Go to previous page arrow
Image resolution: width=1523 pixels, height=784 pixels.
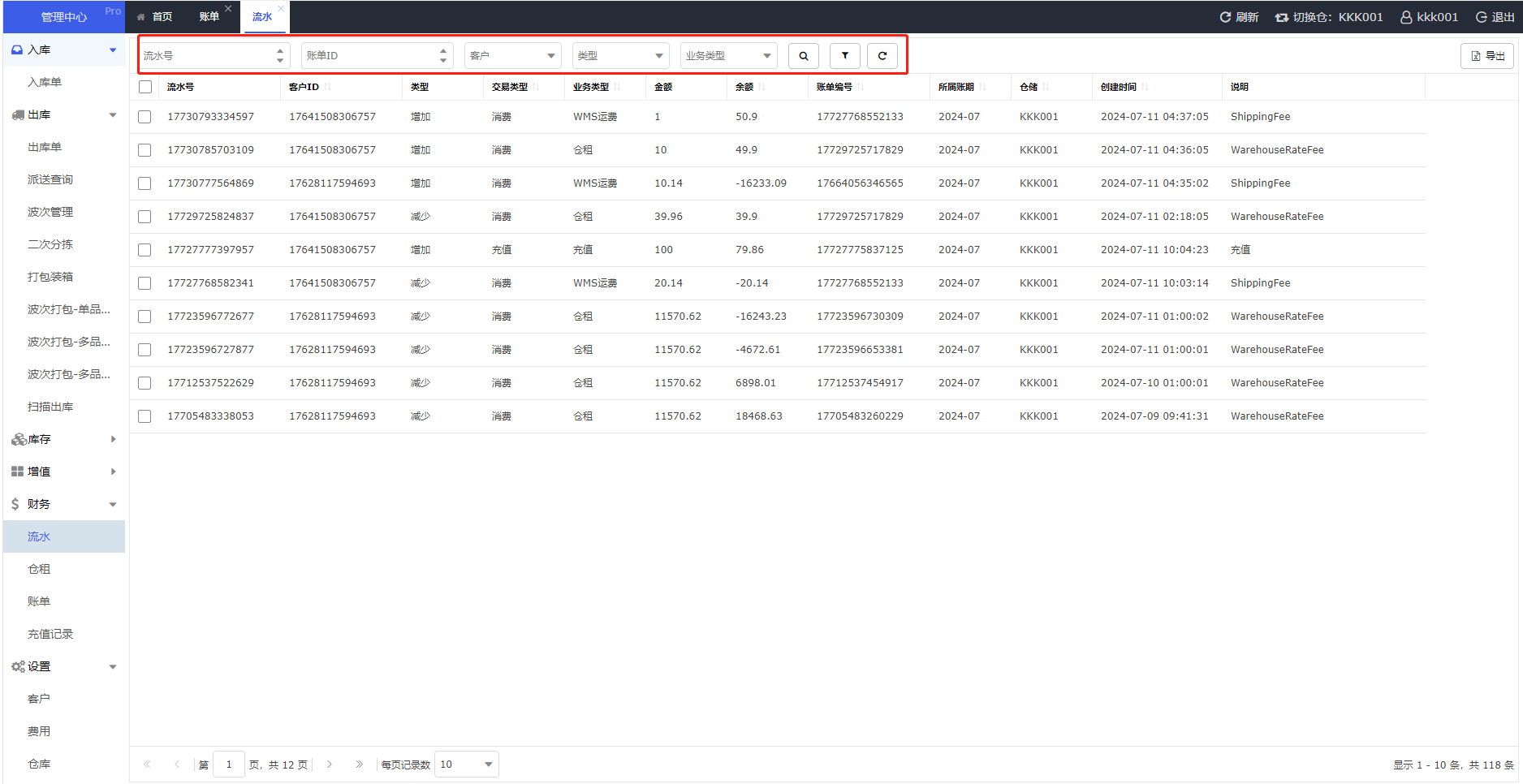177,765
